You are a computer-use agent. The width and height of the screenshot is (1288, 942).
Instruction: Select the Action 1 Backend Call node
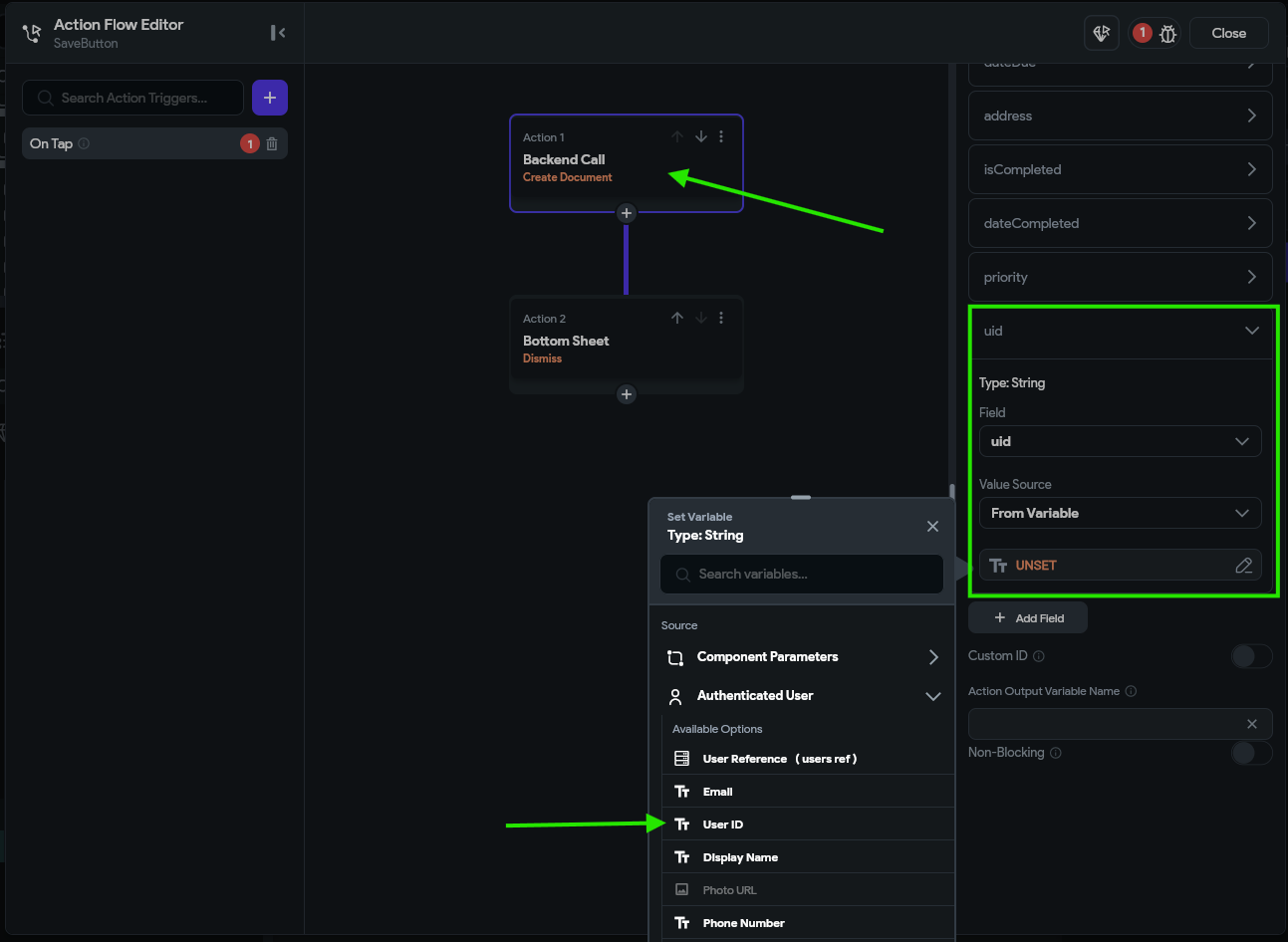(x=627, y=163)
